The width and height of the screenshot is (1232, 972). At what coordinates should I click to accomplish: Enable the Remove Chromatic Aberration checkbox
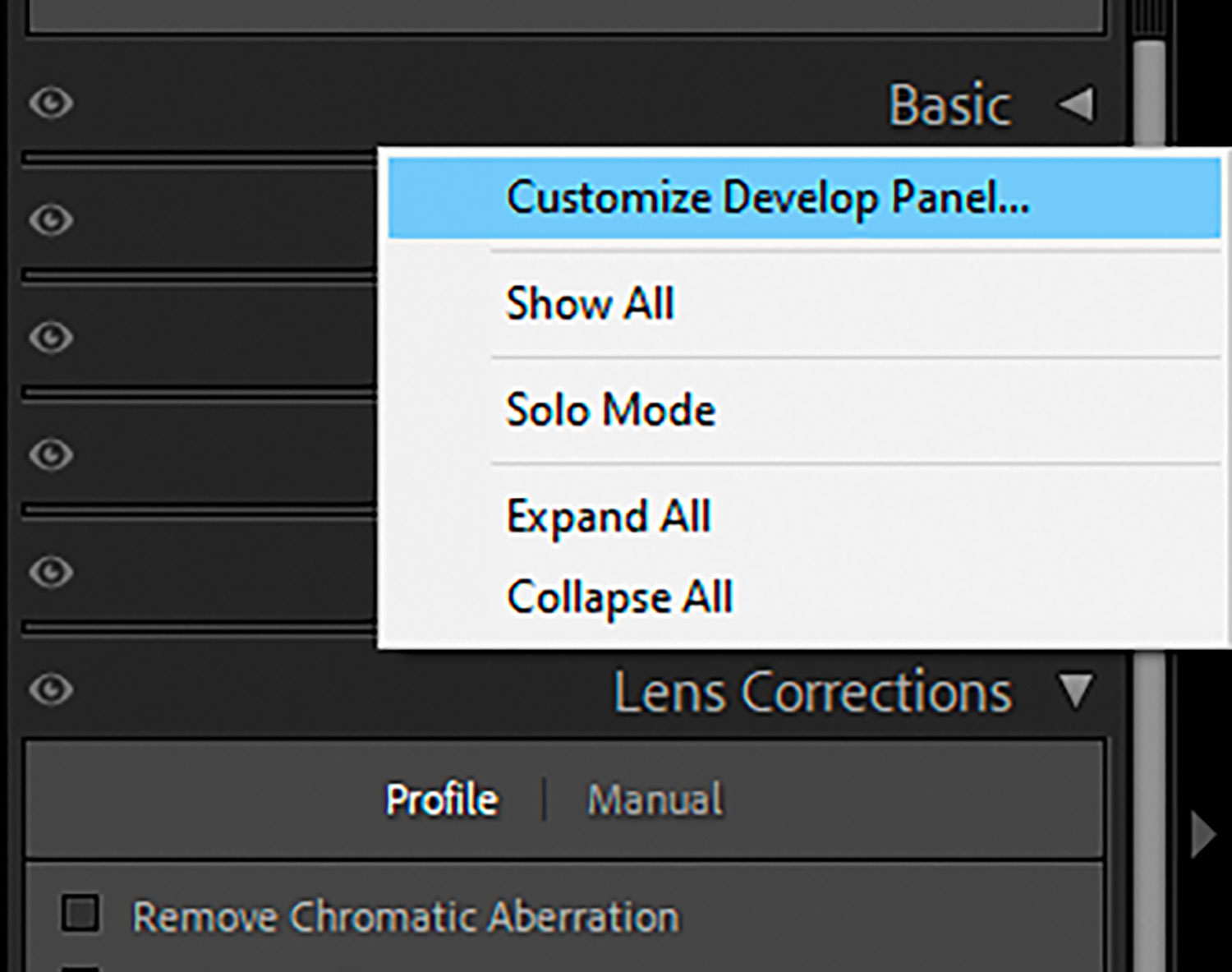point(80,914)
